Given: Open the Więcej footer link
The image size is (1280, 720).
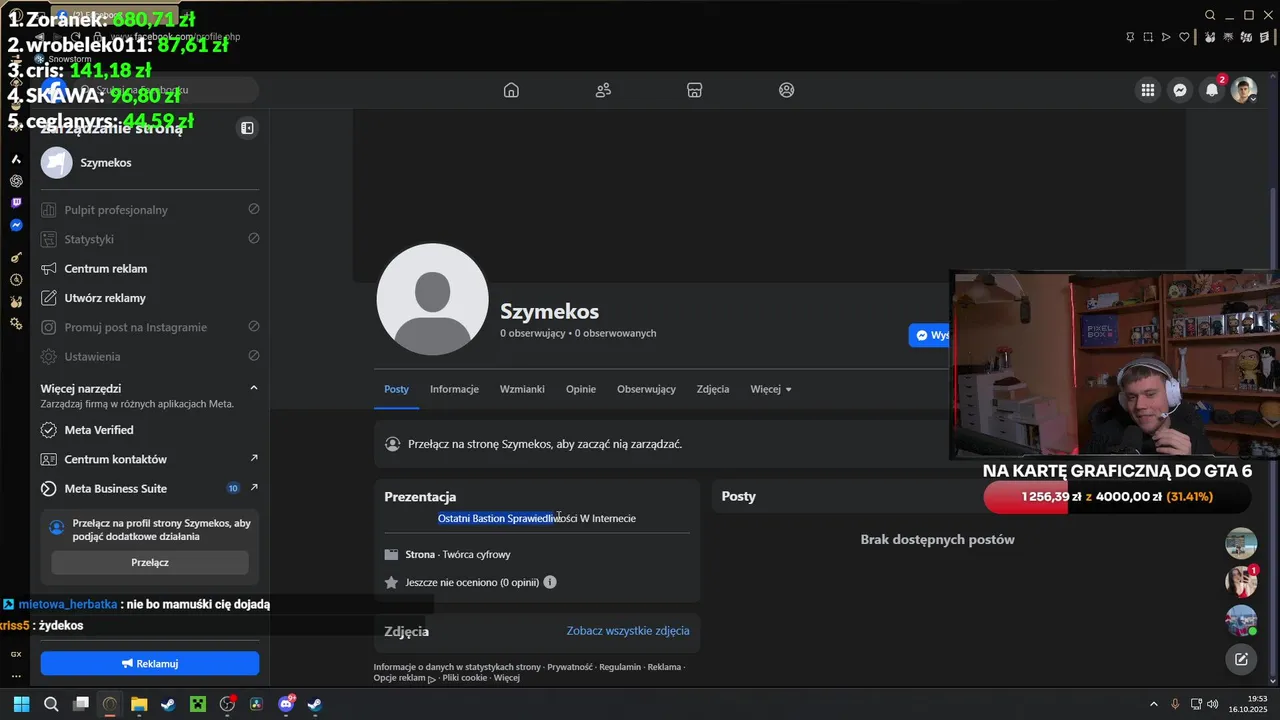Looking at the screenshot, I should tap(507, 678).
